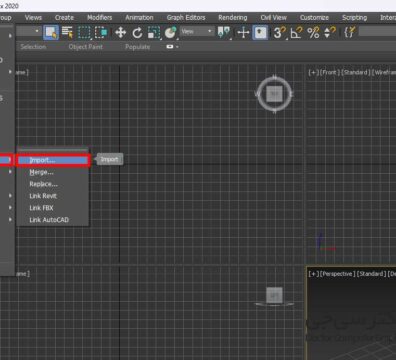This screenshot has height=360, width=396.
Task: Open the Customize menu
Action: [x=314, y=17]
